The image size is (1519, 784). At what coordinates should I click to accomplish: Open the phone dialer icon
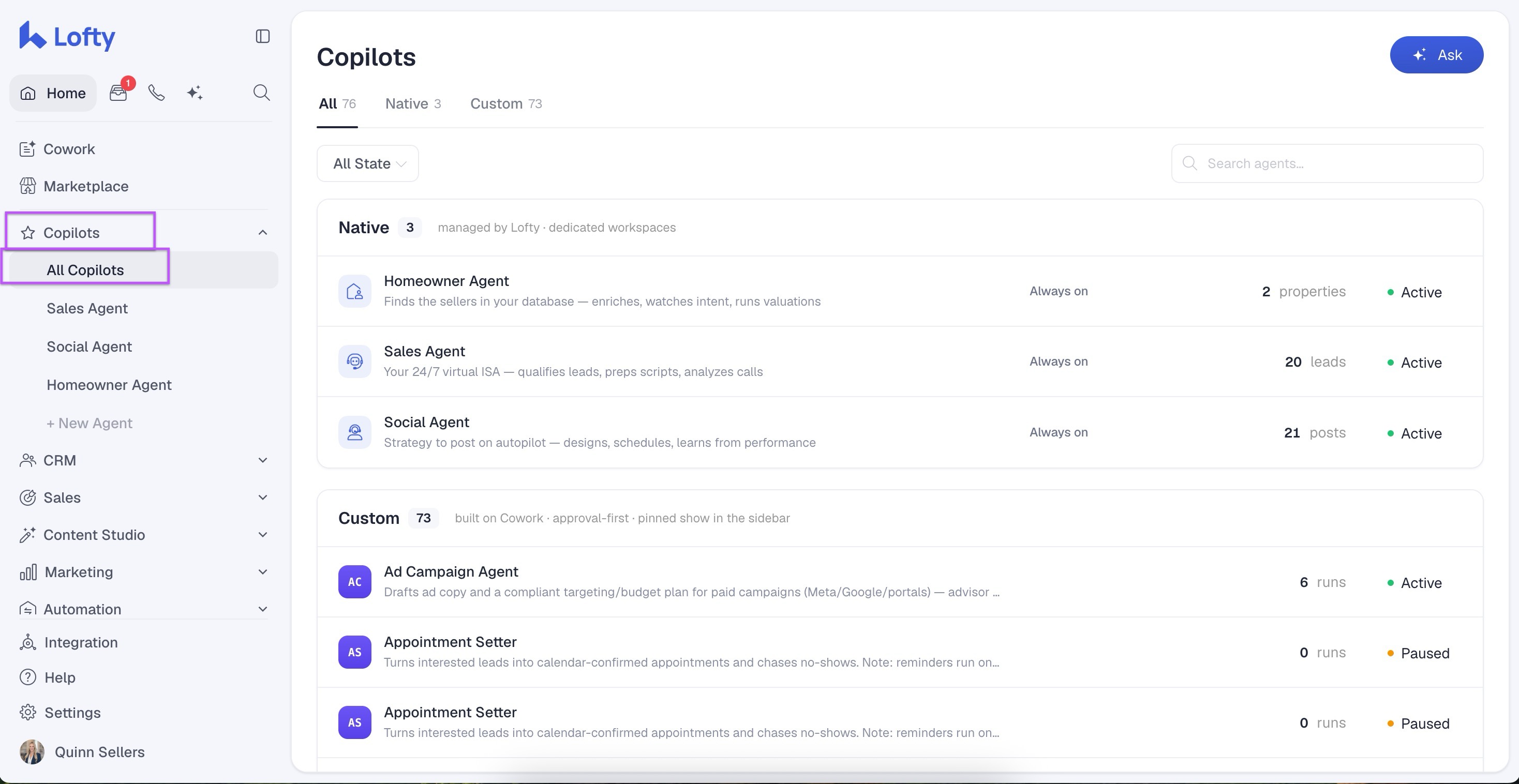click(x=156, y=93)
